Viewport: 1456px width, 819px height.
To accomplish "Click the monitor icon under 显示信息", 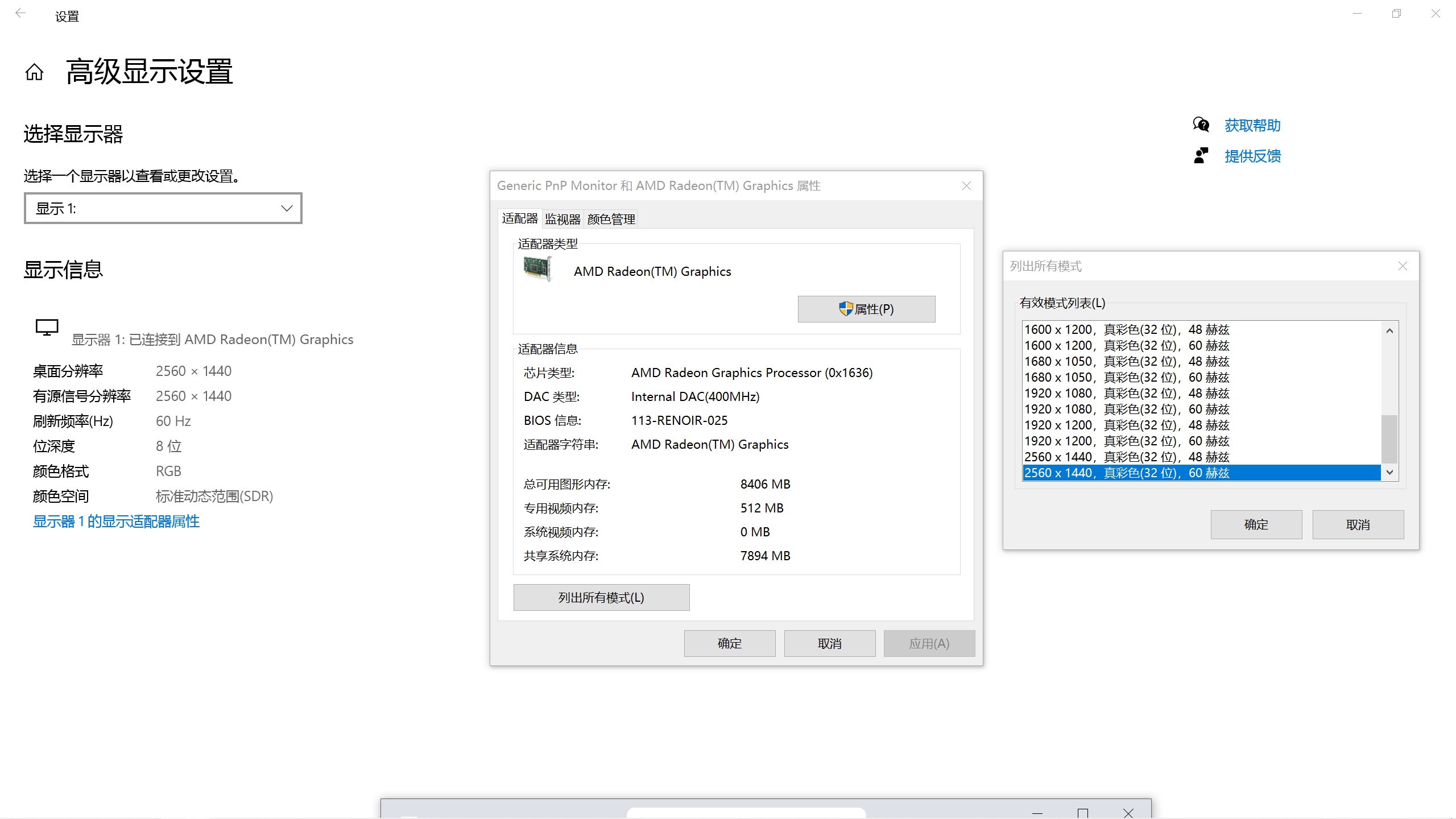I will [x=47, y=328].
